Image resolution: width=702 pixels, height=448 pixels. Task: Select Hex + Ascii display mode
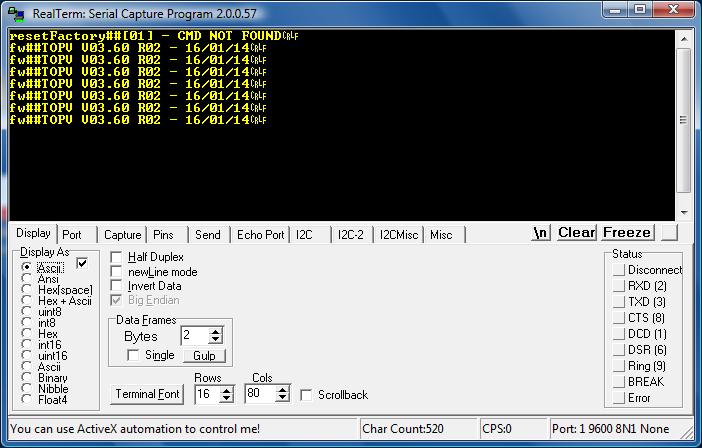pos(26,300)
